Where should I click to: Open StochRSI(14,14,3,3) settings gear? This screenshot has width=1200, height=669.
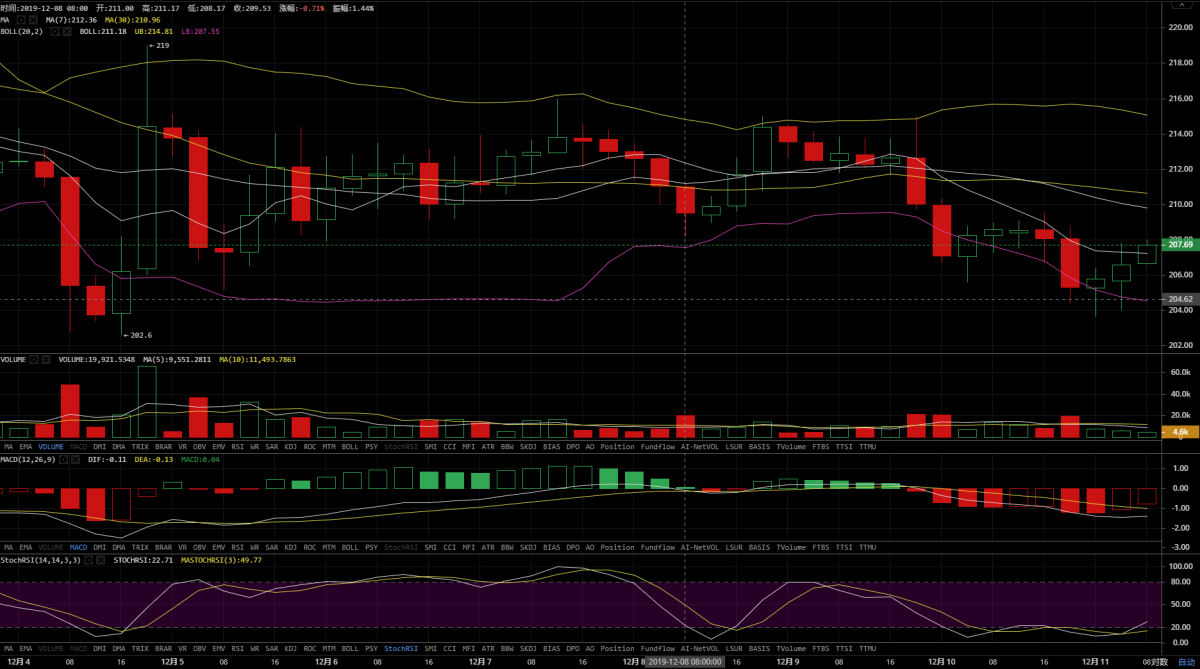(x=88, y=560)
